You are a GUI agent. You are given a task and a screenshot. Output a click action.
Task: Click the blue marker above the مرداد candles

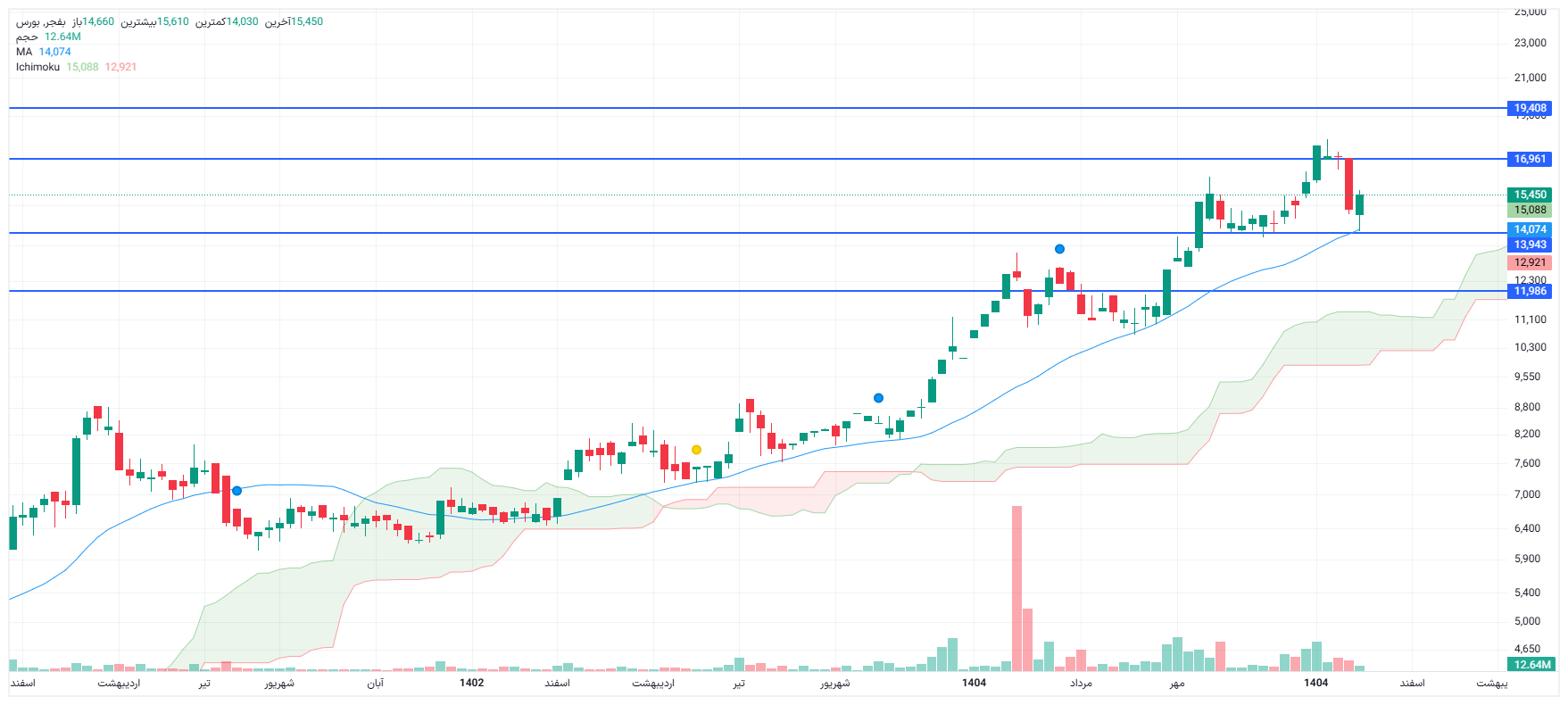click(x=1059, y=249)
